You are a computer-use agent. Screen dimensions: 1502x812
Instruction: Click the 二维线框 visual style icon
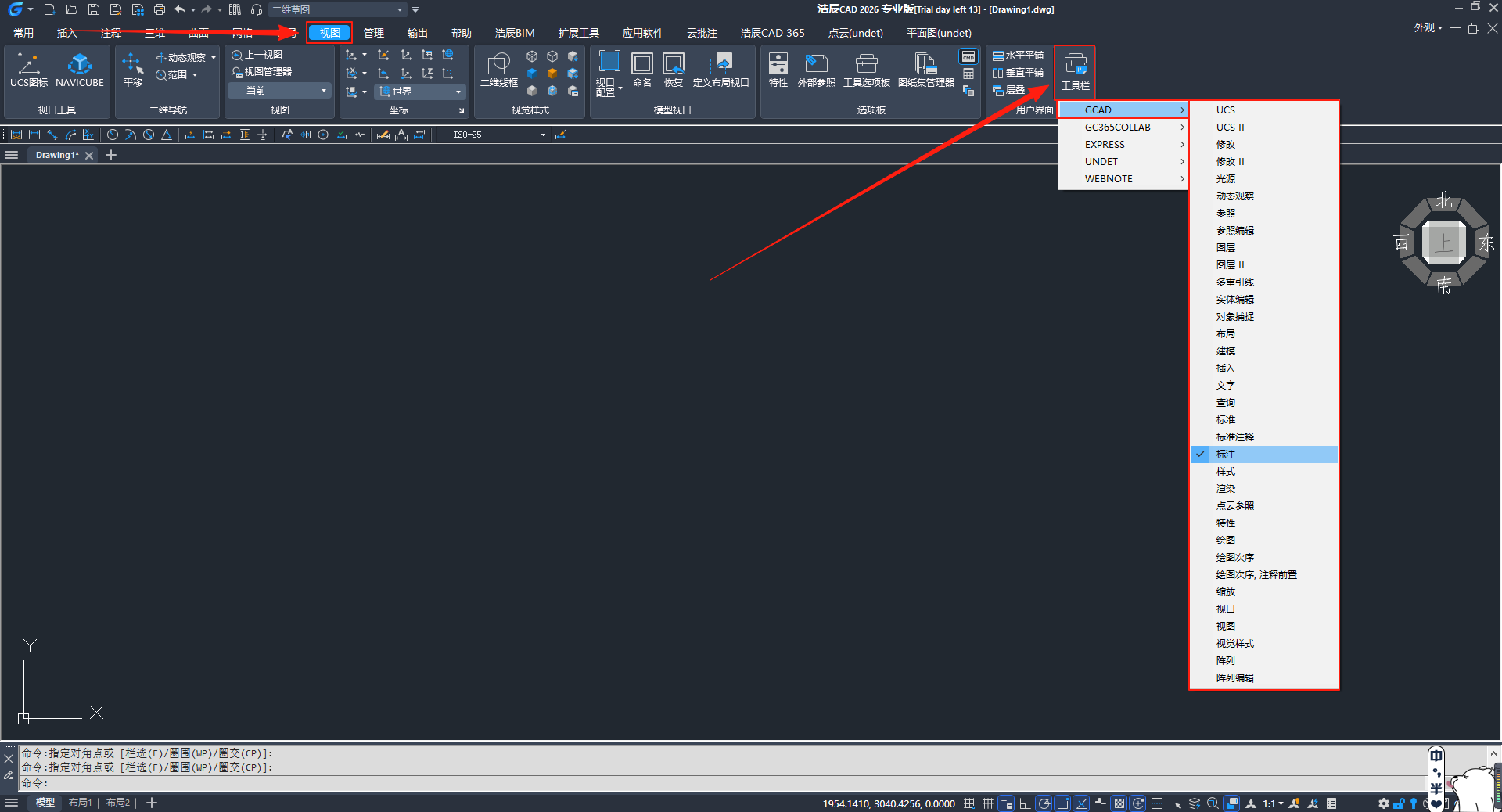[x=498, y=70]
